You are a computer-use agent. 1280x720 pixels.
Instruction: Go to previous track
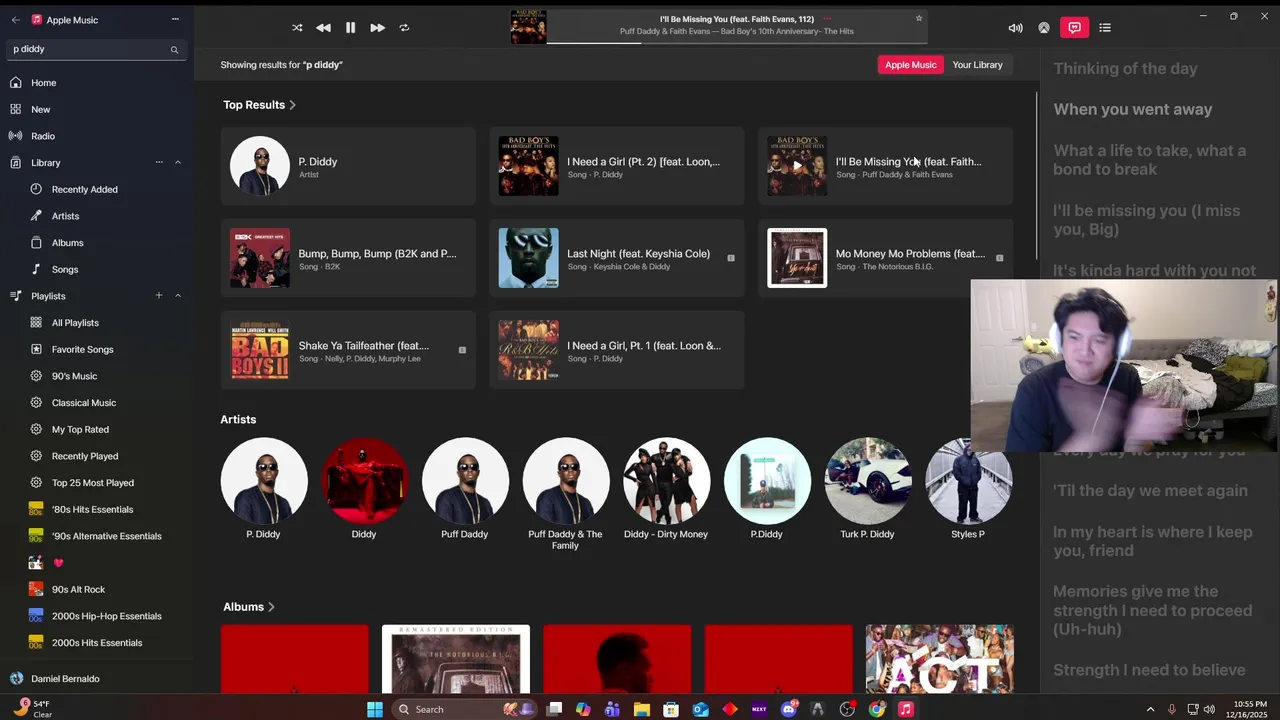tap(323, 28)
